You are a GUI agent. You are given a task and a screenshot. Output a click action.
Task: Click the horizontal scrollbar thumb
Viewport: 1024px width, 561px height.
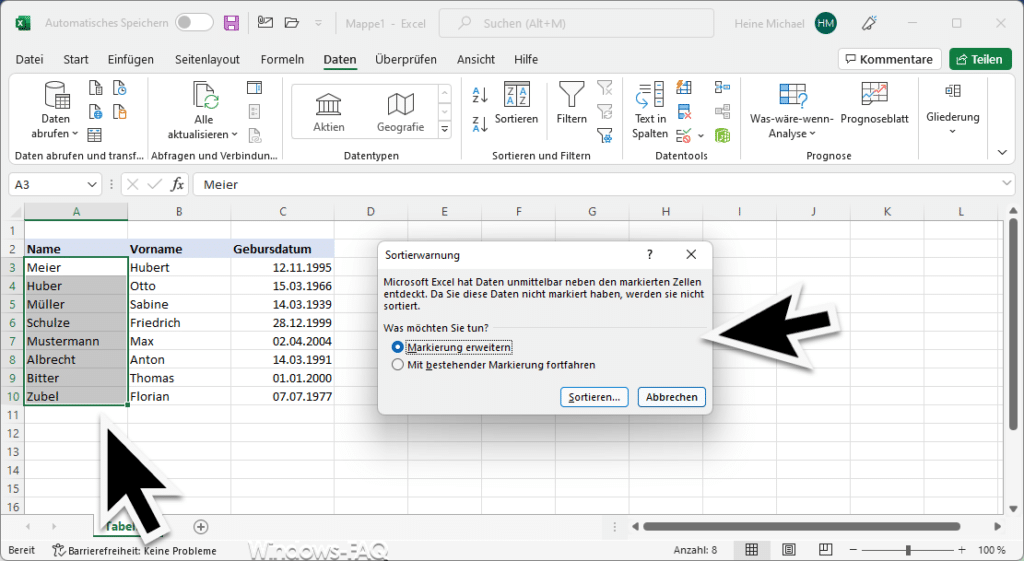pos(801,526)
